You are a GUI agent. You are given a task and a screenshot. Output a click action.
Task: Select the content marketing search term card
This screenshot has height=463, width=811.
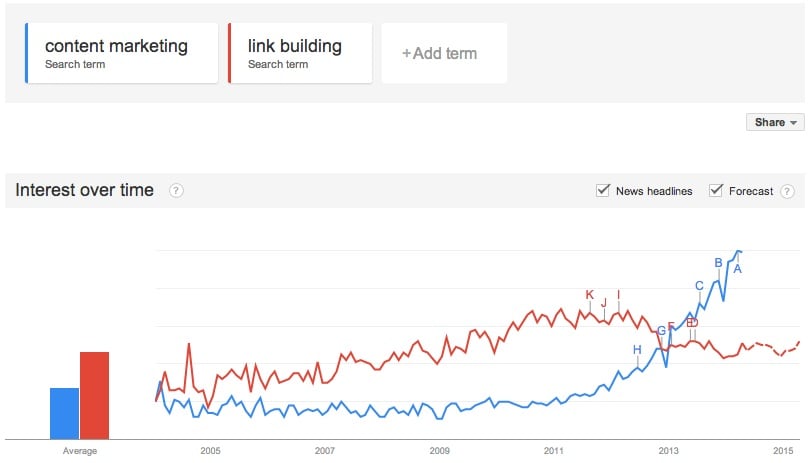point(122,53)
